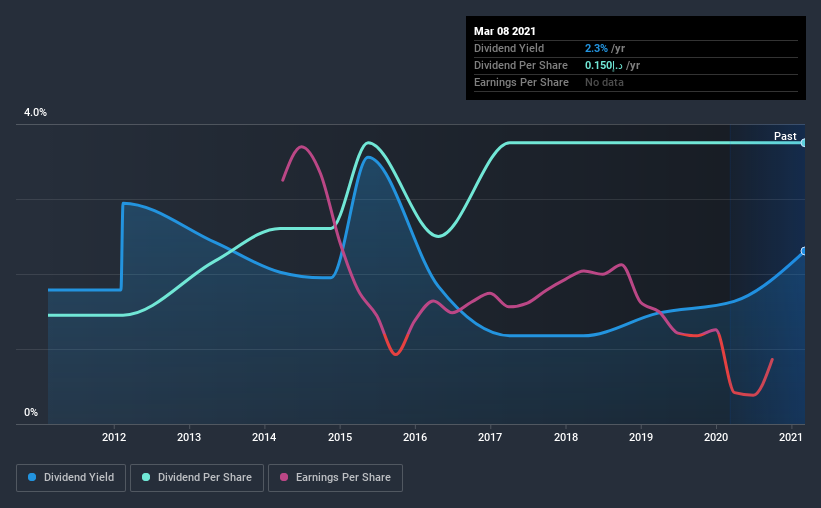821x508 pixels.
Task: Click the teal Dividend Per Share legend dot
Action: (146, 477)
